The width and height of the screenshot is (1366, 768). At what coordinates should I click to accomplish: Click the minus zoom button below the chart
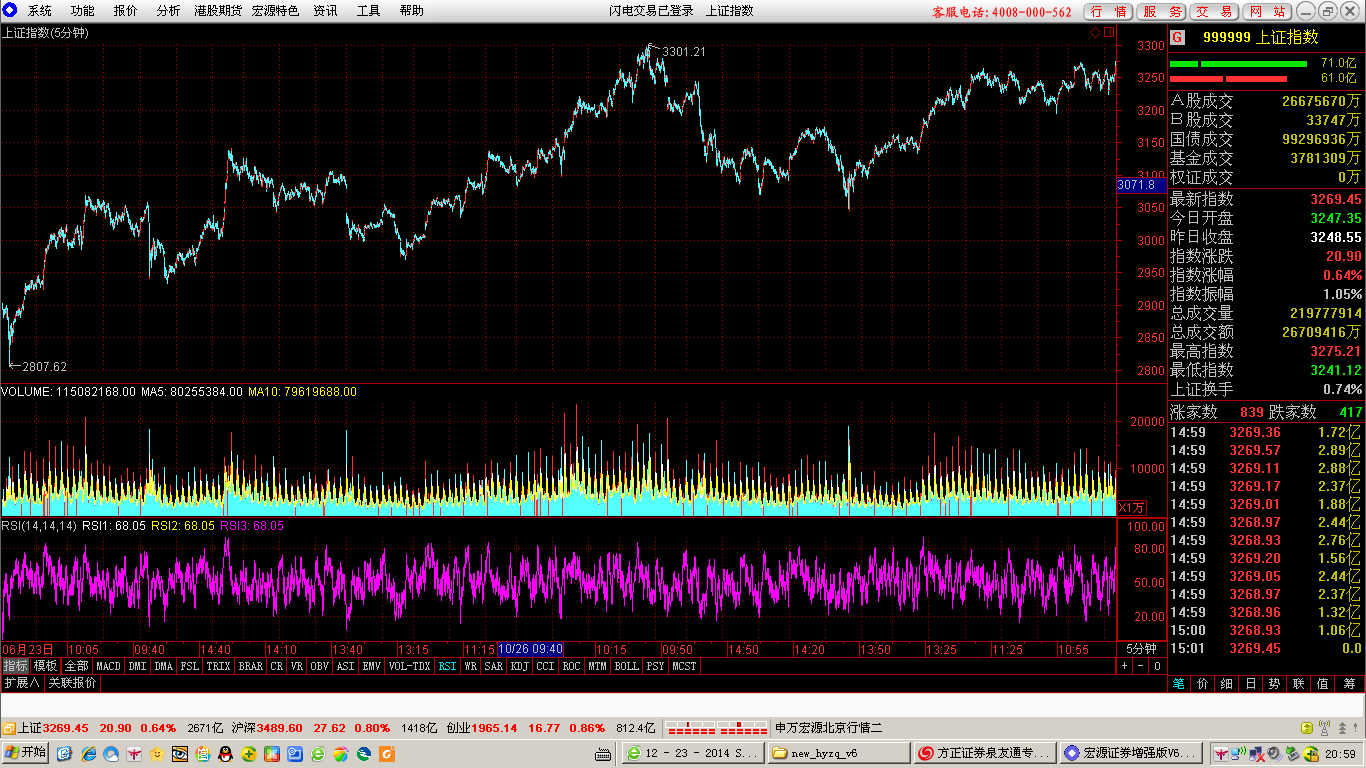pyautogui.click(x=1140, y=666)
